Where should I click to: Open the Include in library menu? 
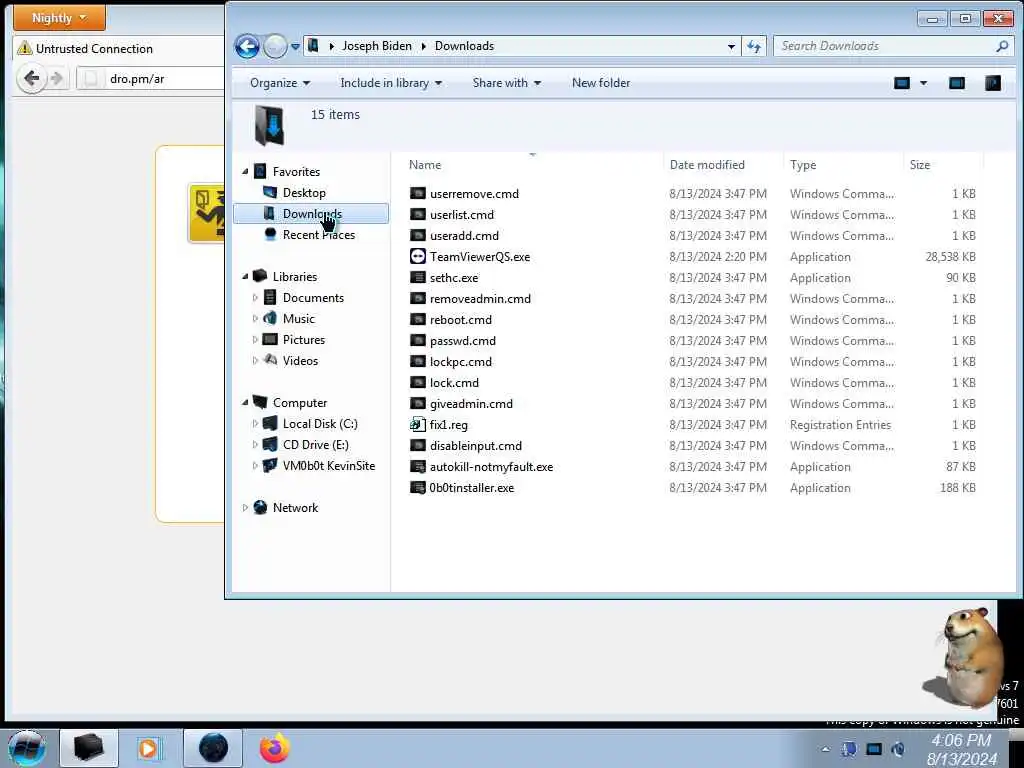coord(391,83)
